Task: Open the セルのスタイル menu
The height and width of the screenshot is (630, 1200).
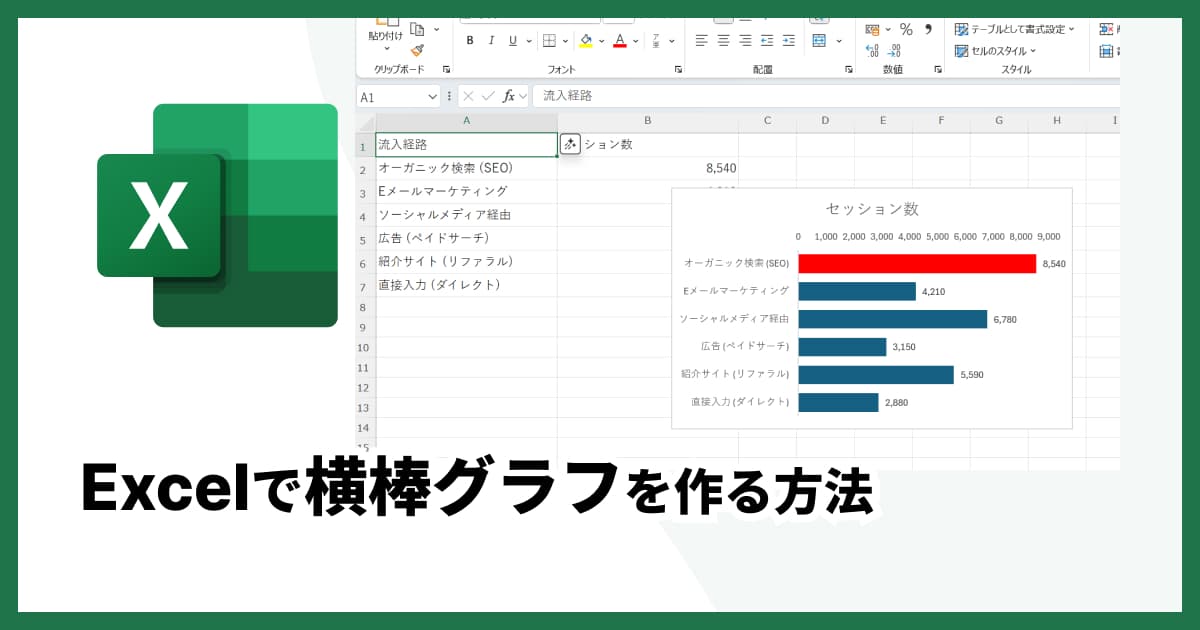Action: (1000, 51)
